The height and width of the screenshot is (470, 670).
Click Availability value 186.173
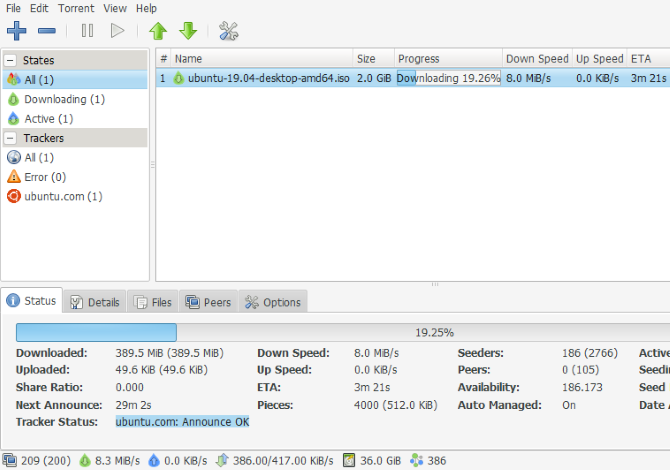tap(582, 388)
